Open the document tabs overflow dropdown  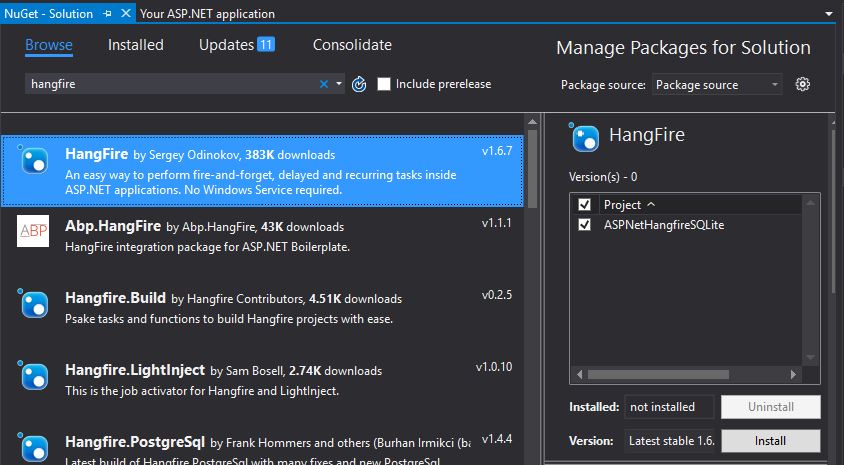pyautogui.click(x=829, y=13)
